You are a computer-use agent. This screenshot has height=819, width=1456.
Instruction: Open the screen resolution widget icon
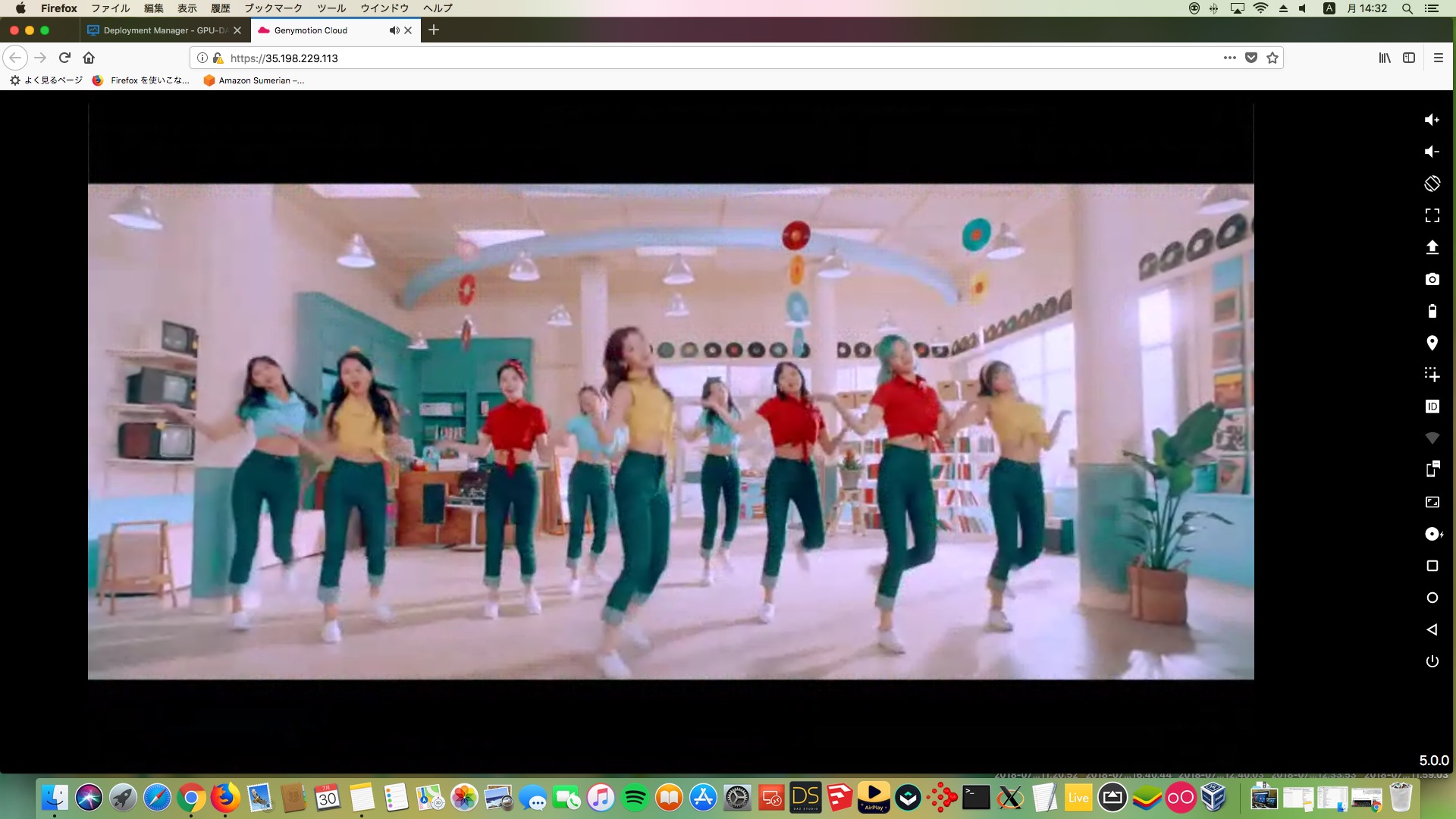point(1432,502)
